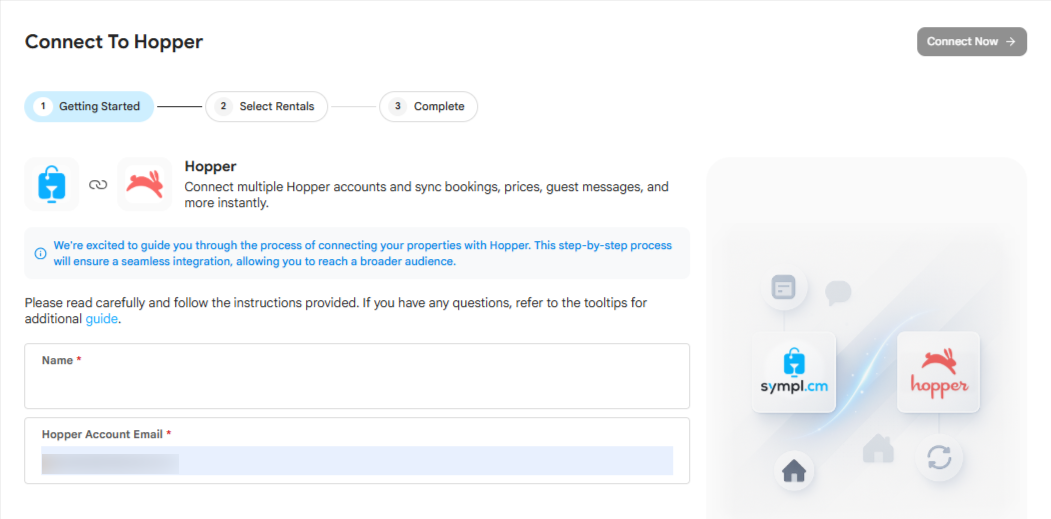The image size is (1051, 519).
Task: Click the bold Hopper title text
Action: (x=210, y=166)
